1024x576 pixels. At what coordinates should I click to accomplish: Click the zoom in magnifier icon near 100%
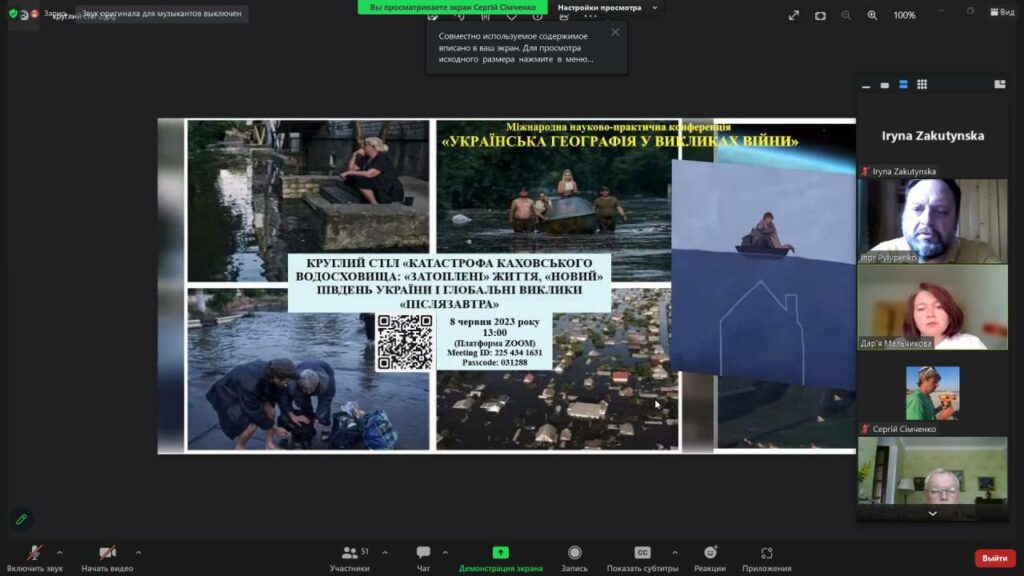(872, 15)
